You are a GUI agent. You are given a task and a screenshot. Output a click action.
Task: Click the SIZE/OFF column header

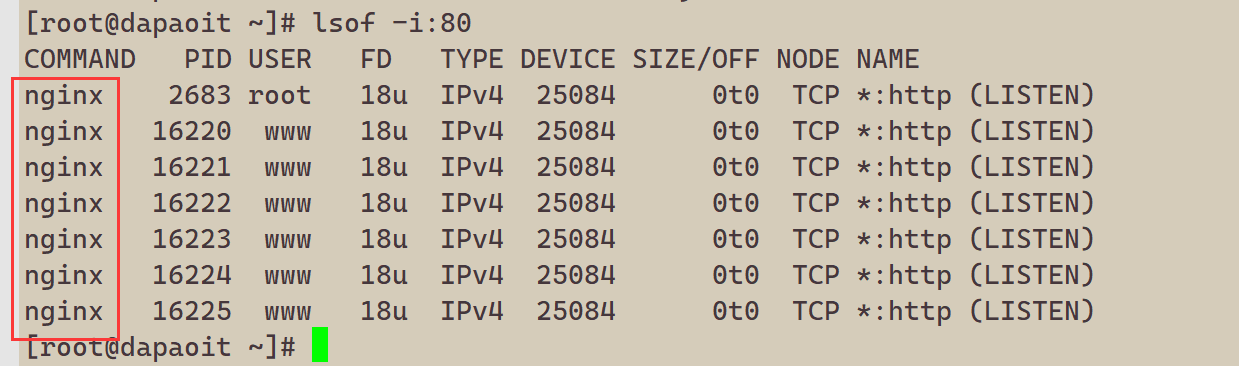695,59
